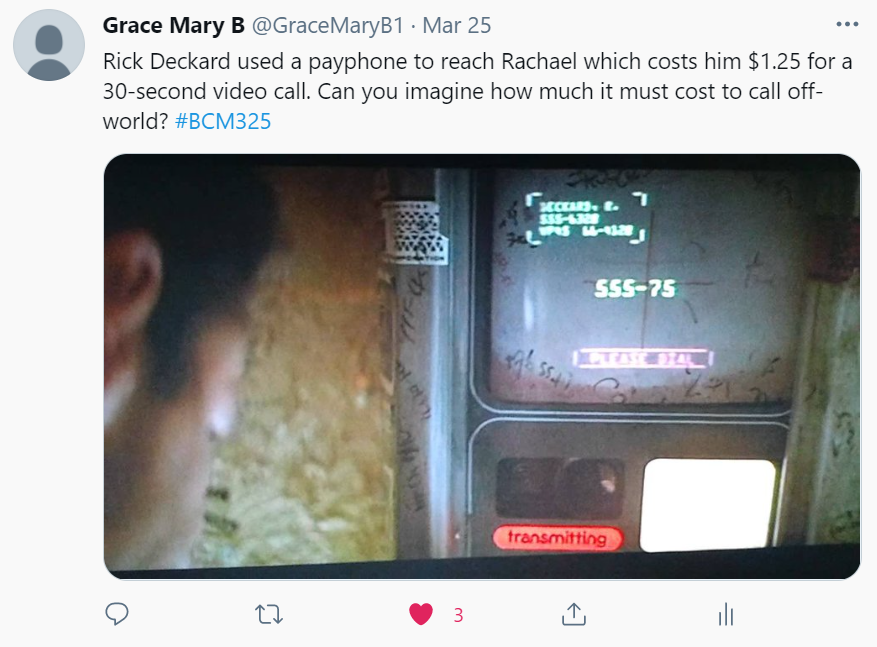Click the Mar 25 timestamp
Image resolution: width=877 pixels, height=647 pixels.
pyautogui.click(x=456, y=25)
